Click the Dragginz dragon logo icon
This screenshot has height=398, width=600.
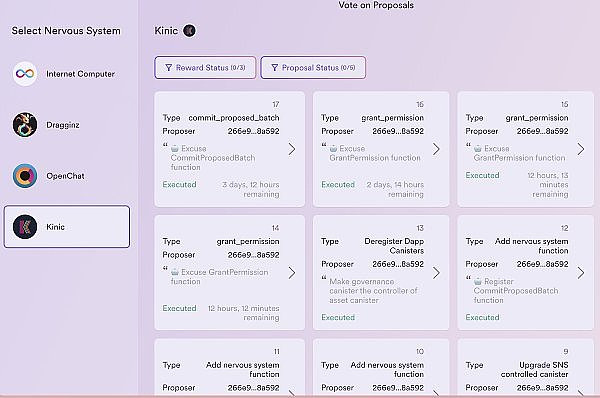pos(25,124)
